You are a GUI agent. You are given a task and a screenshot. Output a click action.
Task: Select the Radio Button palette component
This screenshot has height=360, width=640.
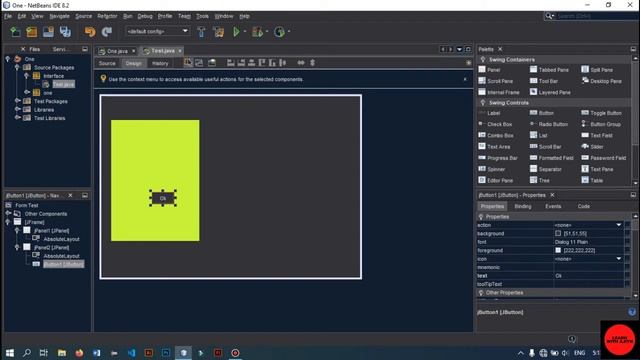pos(549,124)
